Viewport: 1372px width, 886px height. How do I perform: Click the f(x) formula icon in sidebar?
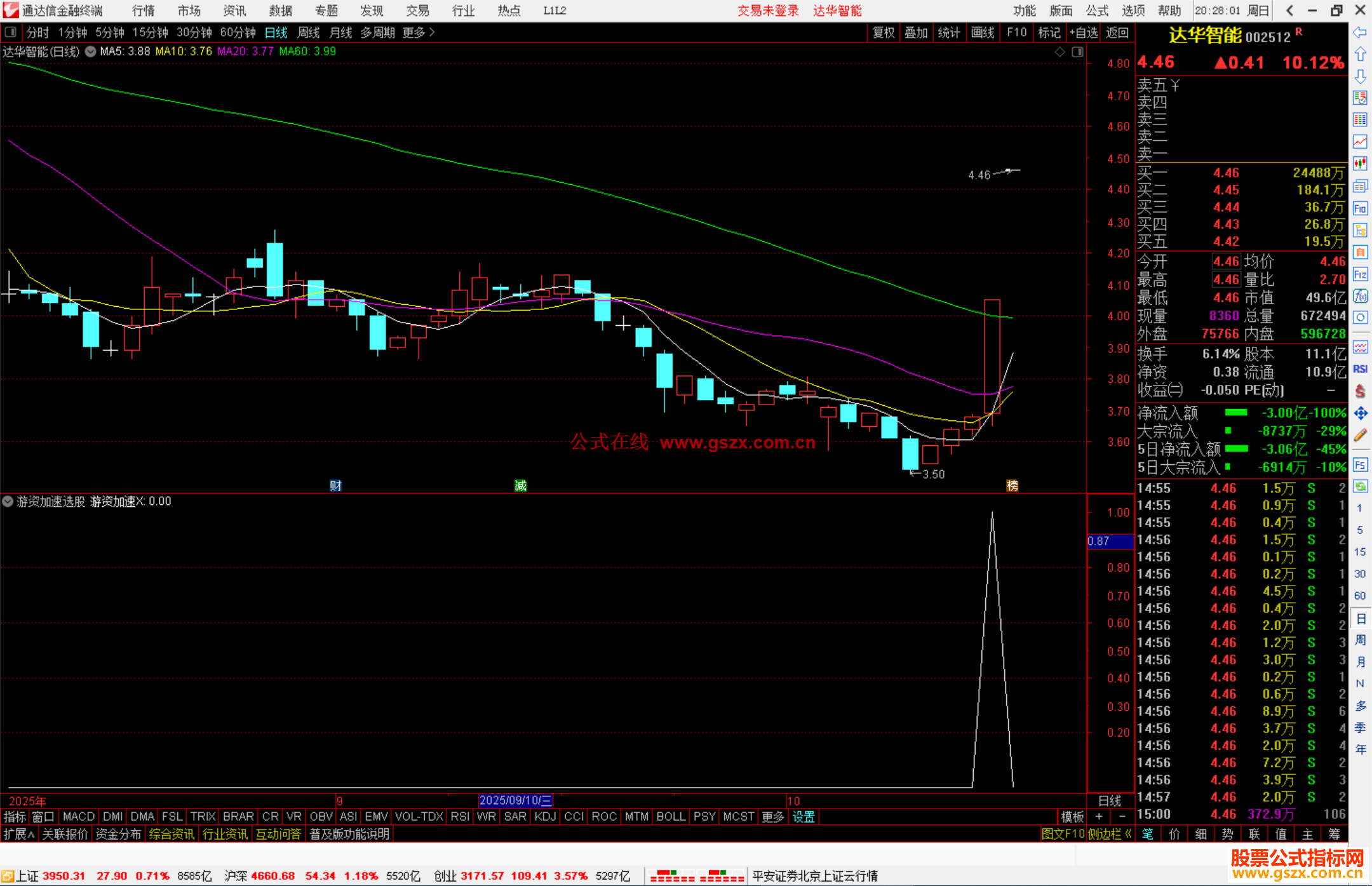(x=1360, y=296)
